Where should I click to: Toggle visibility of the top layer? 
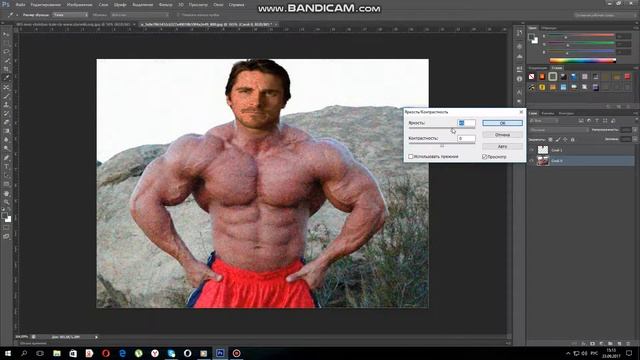(x=532, y=150)
